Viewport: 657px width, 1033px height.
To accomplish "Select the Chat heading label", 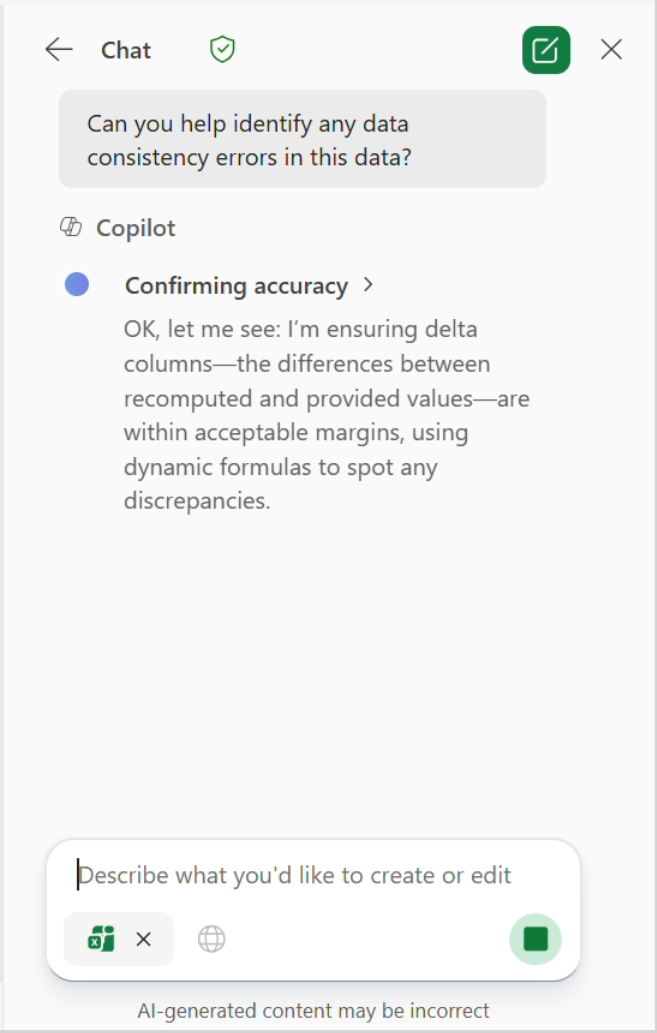I will click(x=126, y=49).
